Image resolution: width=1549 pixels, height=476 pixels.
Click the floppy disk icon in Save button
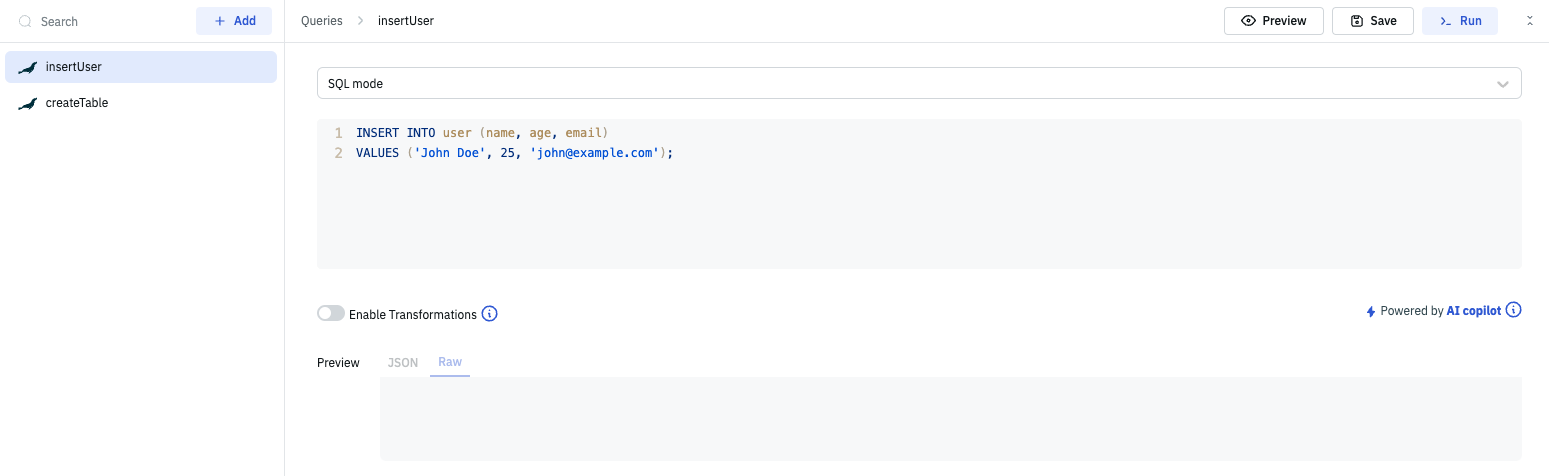pyautogui.click(x=1356, y=21)
